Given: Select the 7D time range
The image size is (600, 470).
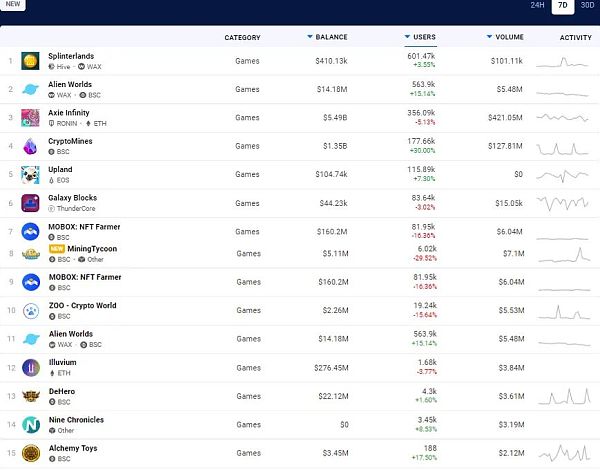Looking at the screenshot, I should click(562, 6).
